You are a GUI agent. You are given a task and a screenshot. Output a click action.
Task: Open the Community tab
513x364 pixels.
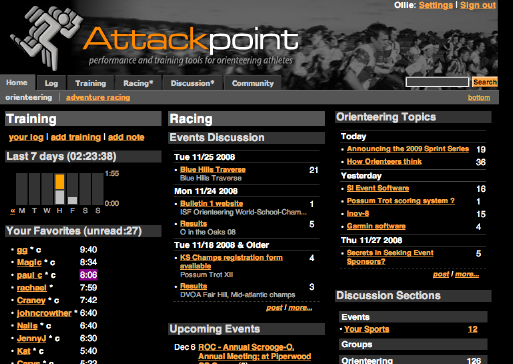tap(253, 83)
